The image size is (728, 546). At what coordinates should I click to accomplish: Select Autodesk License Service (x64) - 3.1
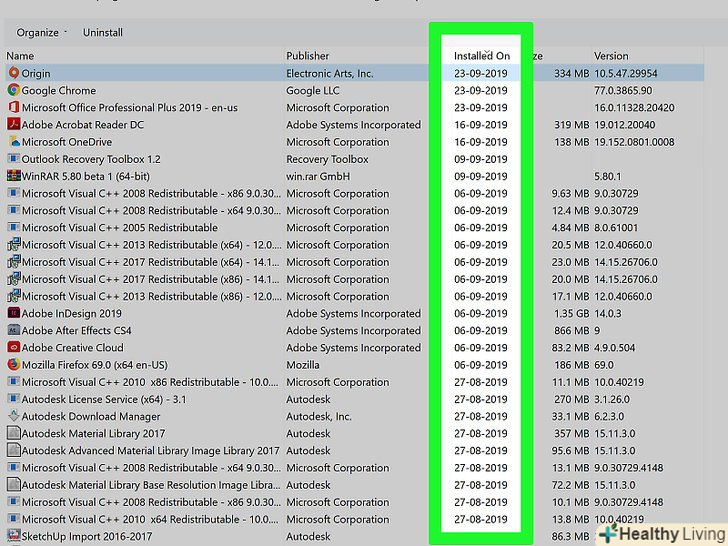click(104, 399)
